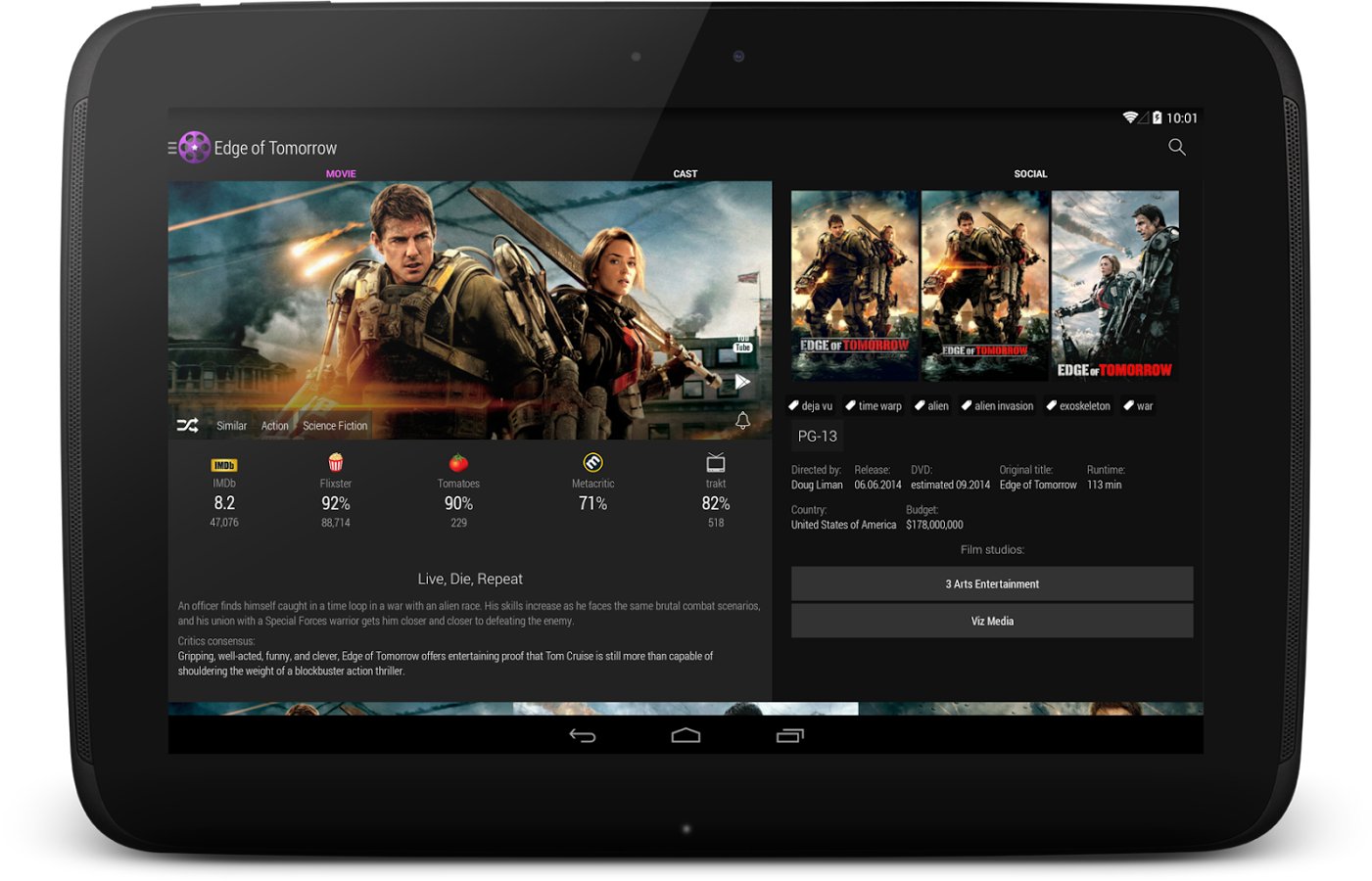1372x881 pixels.
Task: Play the trailer with the play arrow
Action: click(x=742, y=382)
